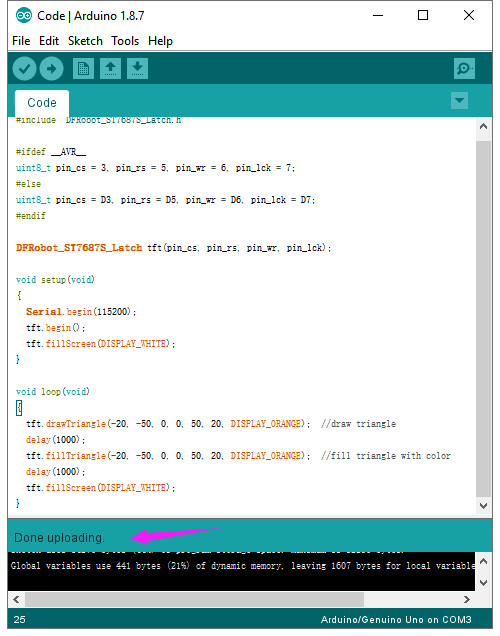Open the tab options dropdown arrow
This screenshot has width=500, height=636.
click(x=459, y=100)
